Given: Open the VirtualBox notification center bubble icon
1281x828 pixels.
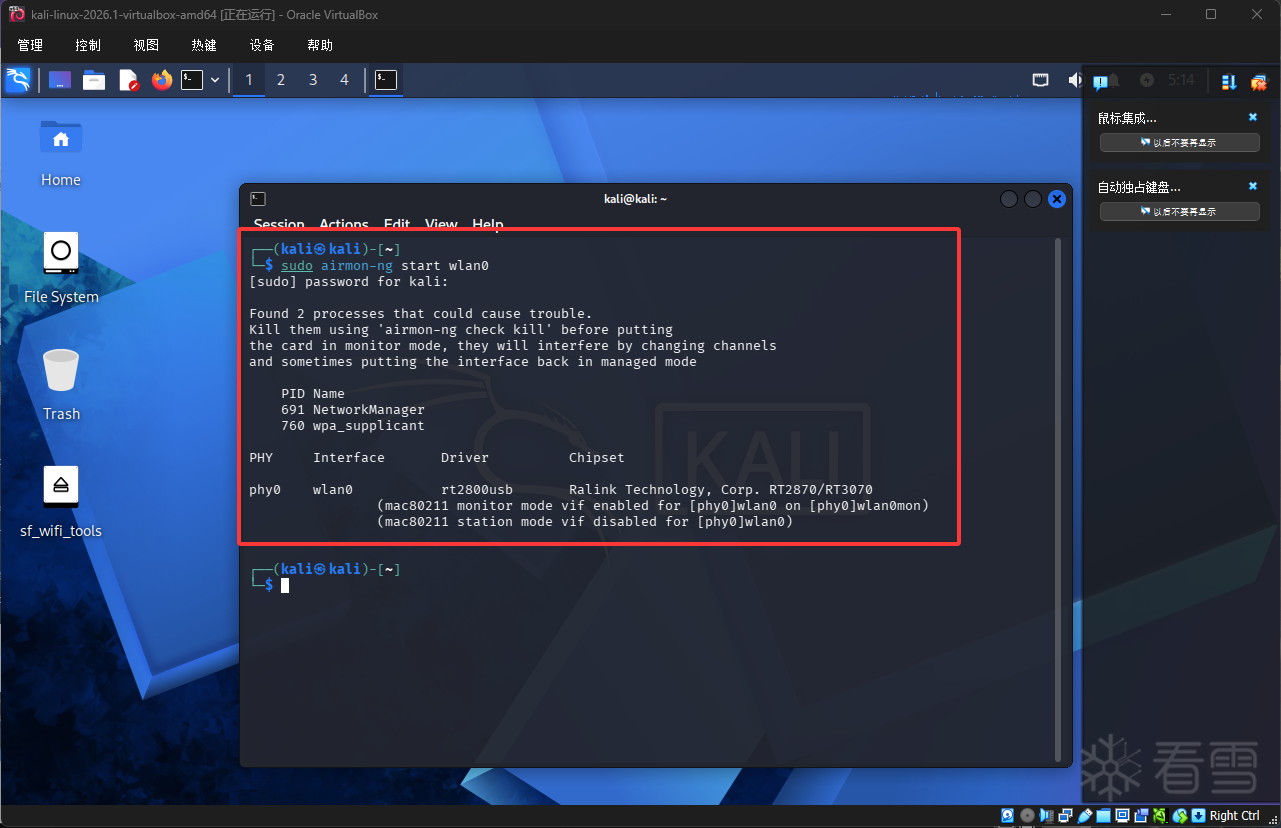Looking at the screenshot, I should click(x=1100, y=82).
